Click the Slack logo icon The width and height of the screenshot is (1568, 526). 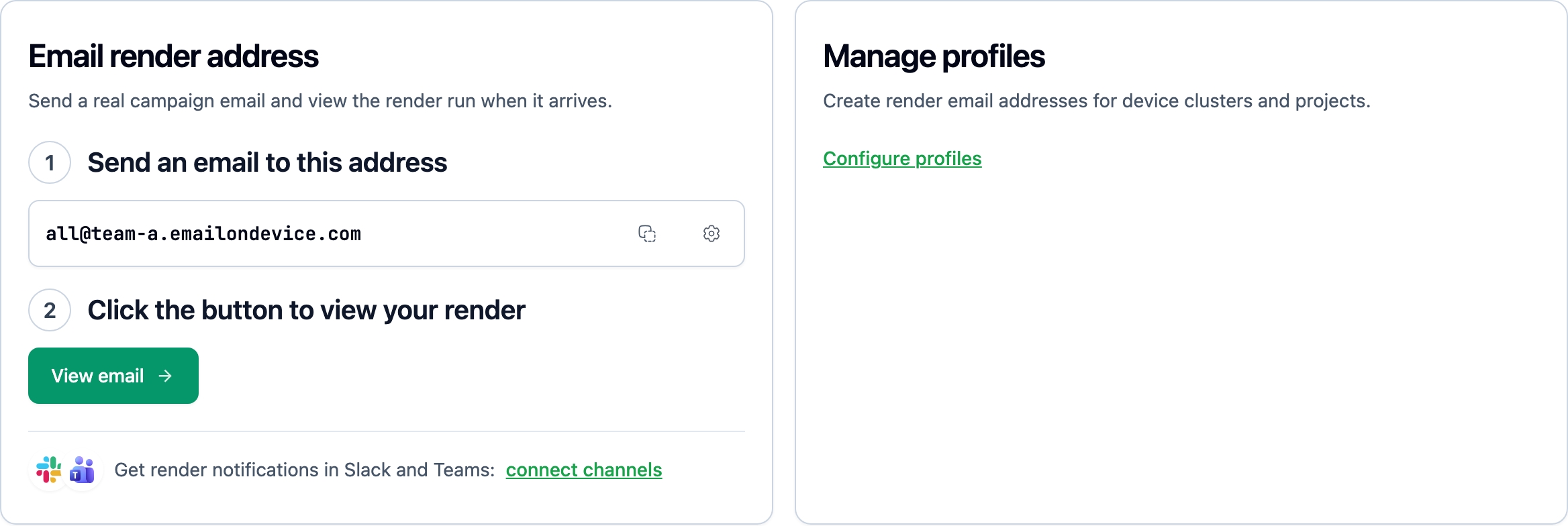pyautogui.click(x=49, y=470)
